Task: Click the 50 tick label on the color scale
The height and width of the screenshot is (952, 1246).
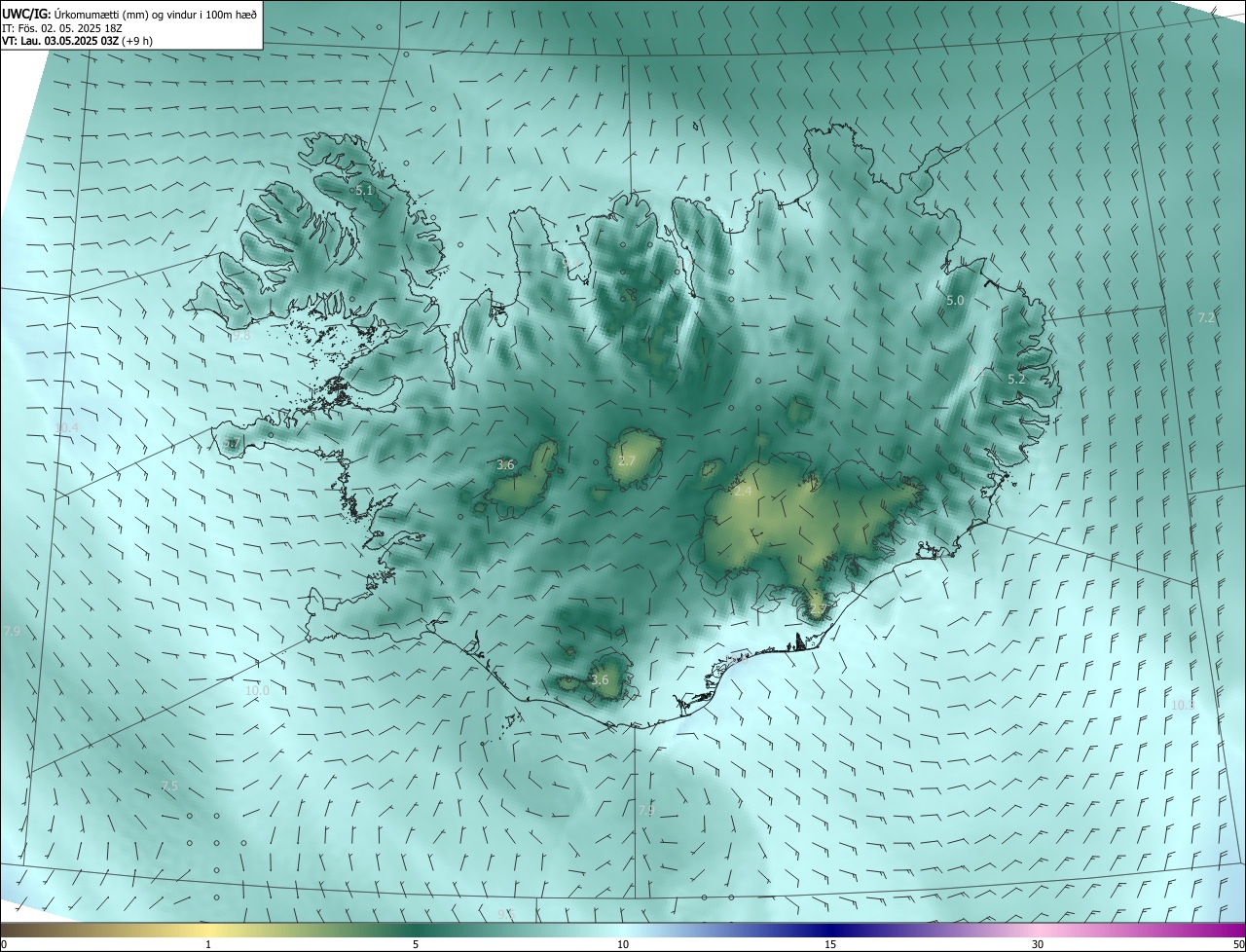Action: coord(1238,944)
